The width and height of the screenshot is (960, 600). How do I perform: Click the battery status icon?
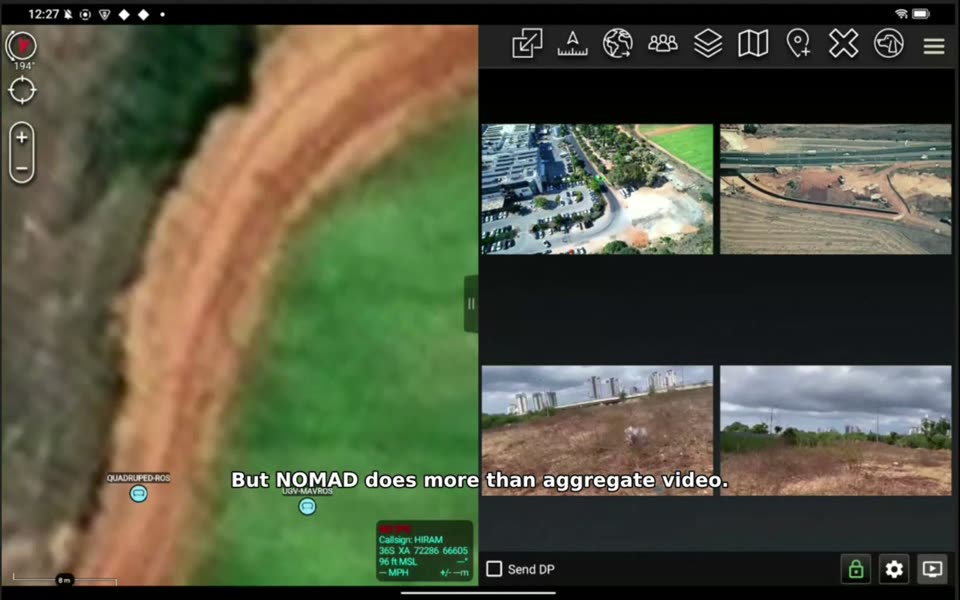tap(920, 13)
